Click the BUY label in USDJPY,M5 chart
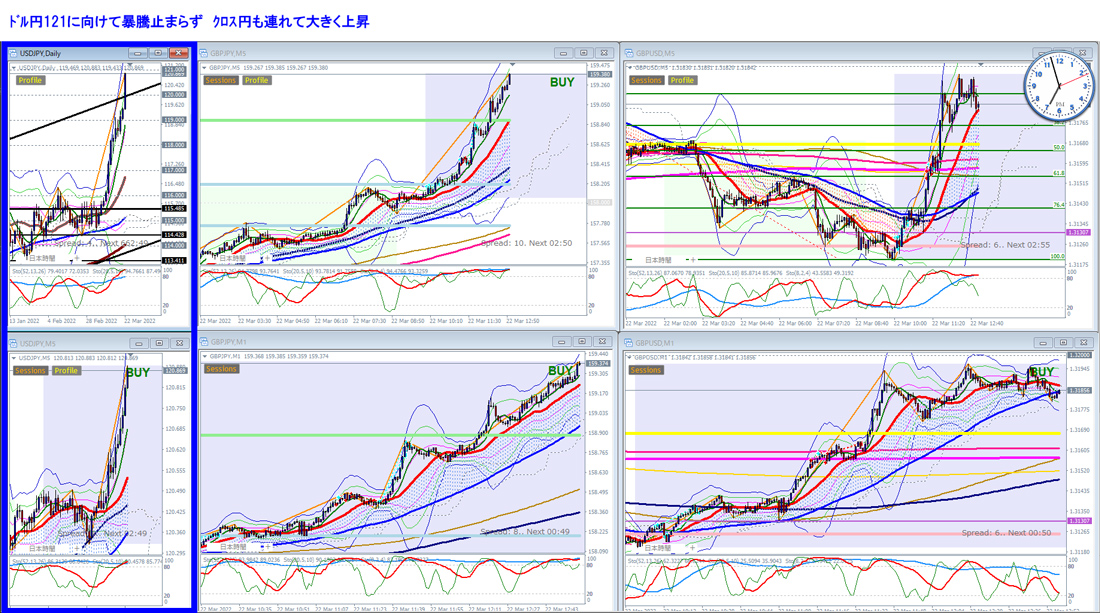Viewport: 1100px width, 613px height. point(138,373)
